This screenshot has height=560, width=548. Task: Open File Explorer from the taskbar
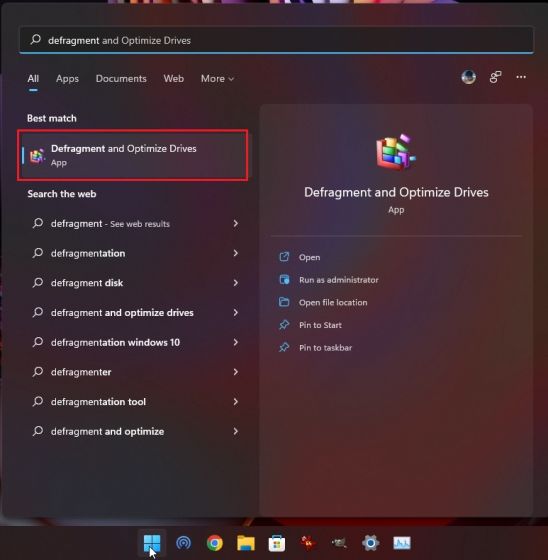[246, 543]
